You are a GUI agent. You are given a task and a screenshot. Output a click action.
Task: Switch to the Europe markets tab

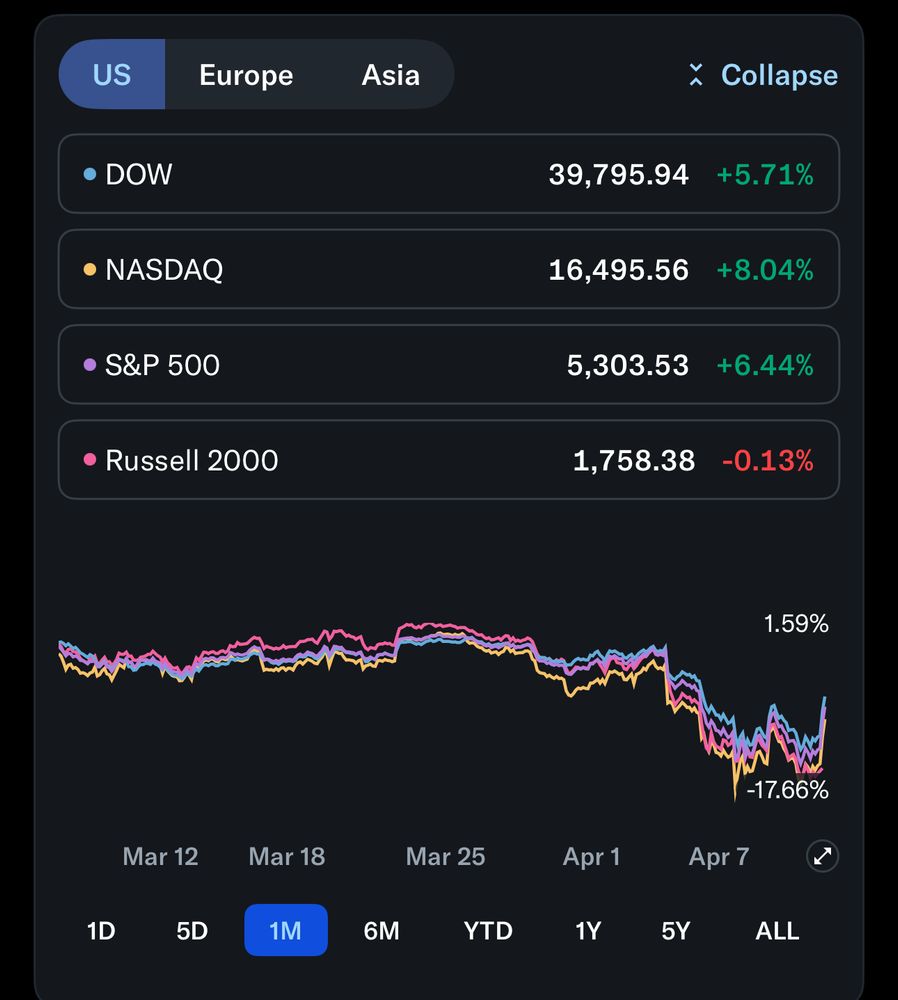[x=246, y=75]
